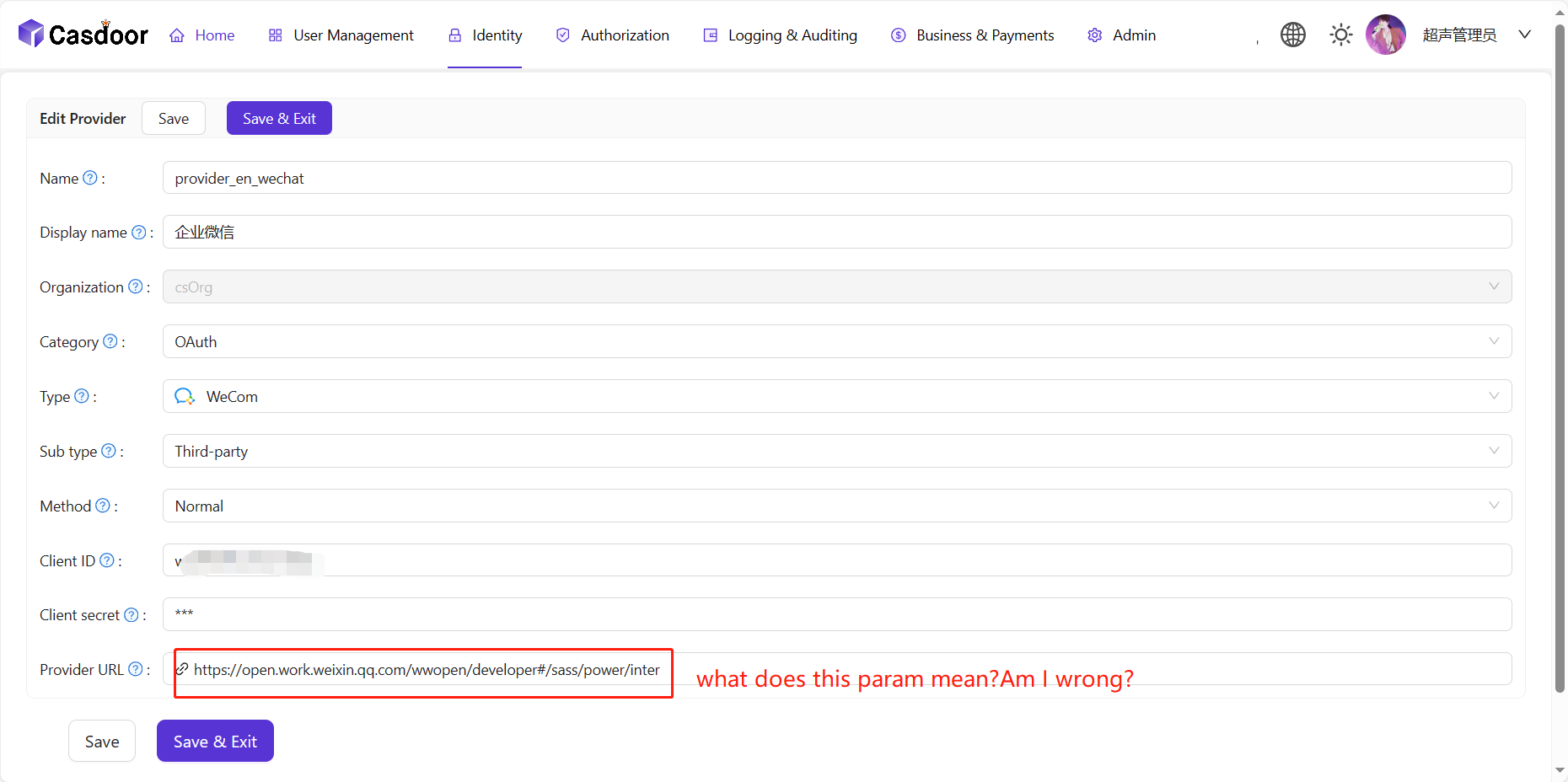The image size is (1568, 782).
Task: Click the help icon next to Client secret
Action: pyautogui.click(x=132, y=615)
